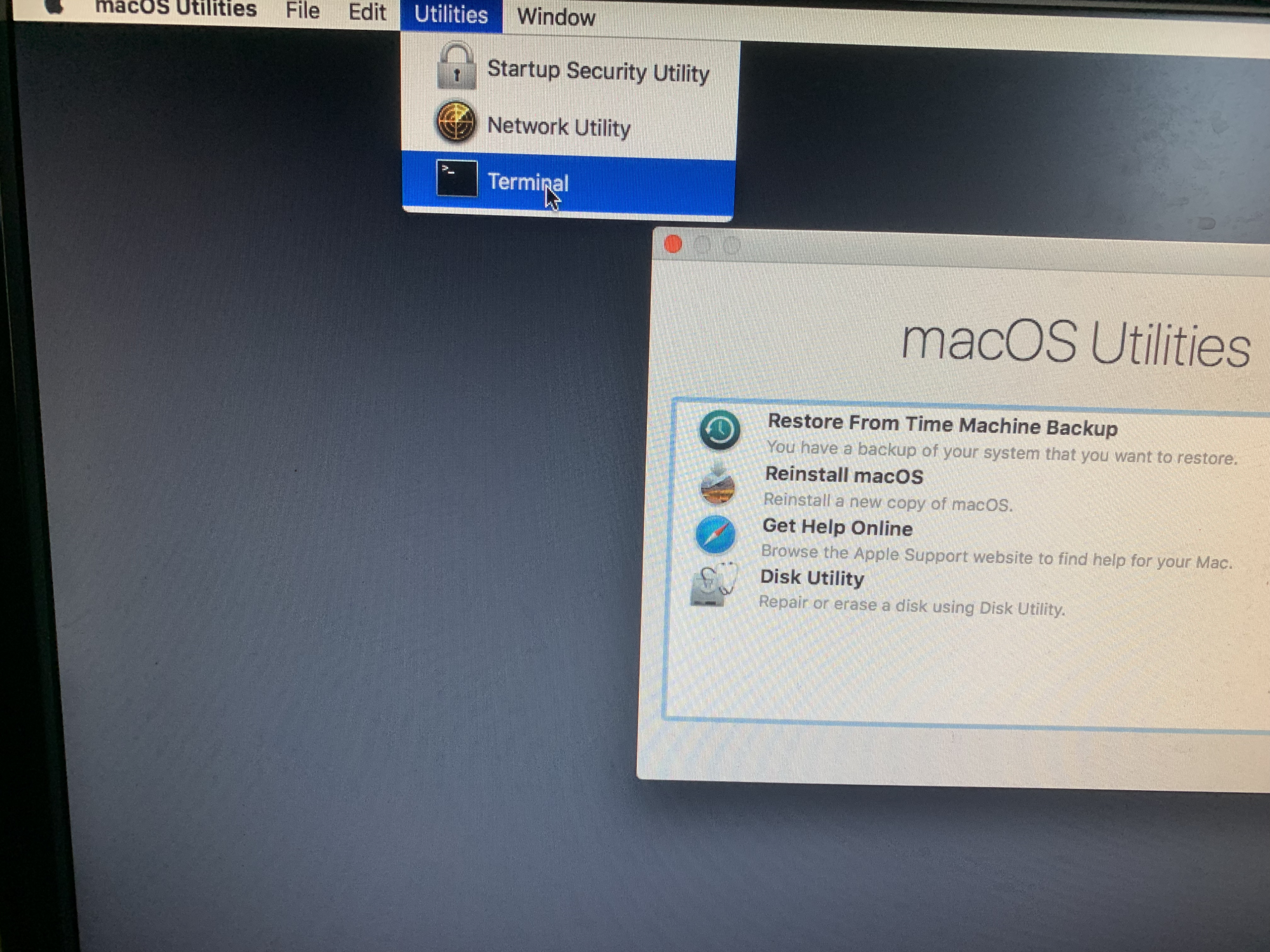1270x952 pixels.
Task: Open the Apple menu
Action: click(x=54, y=6)
